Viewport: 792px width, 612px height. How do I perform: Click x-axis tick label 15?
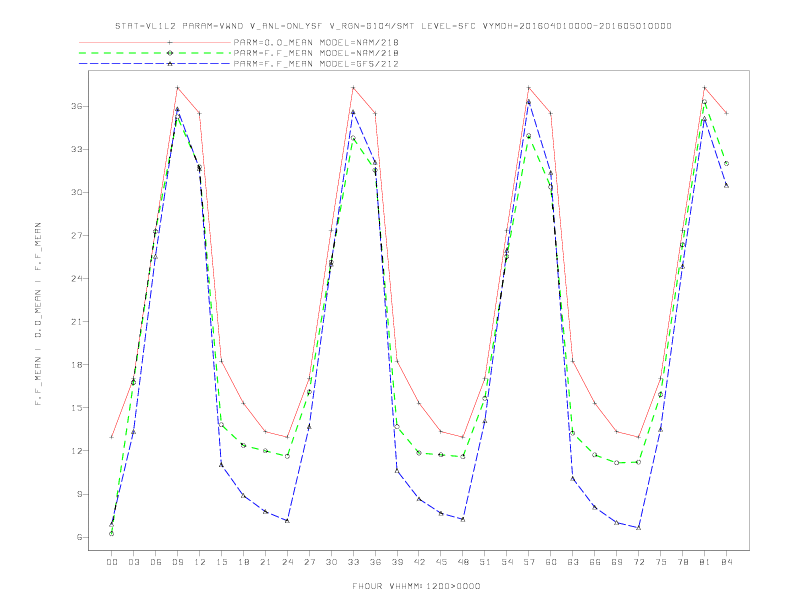[x=221, y=562]
